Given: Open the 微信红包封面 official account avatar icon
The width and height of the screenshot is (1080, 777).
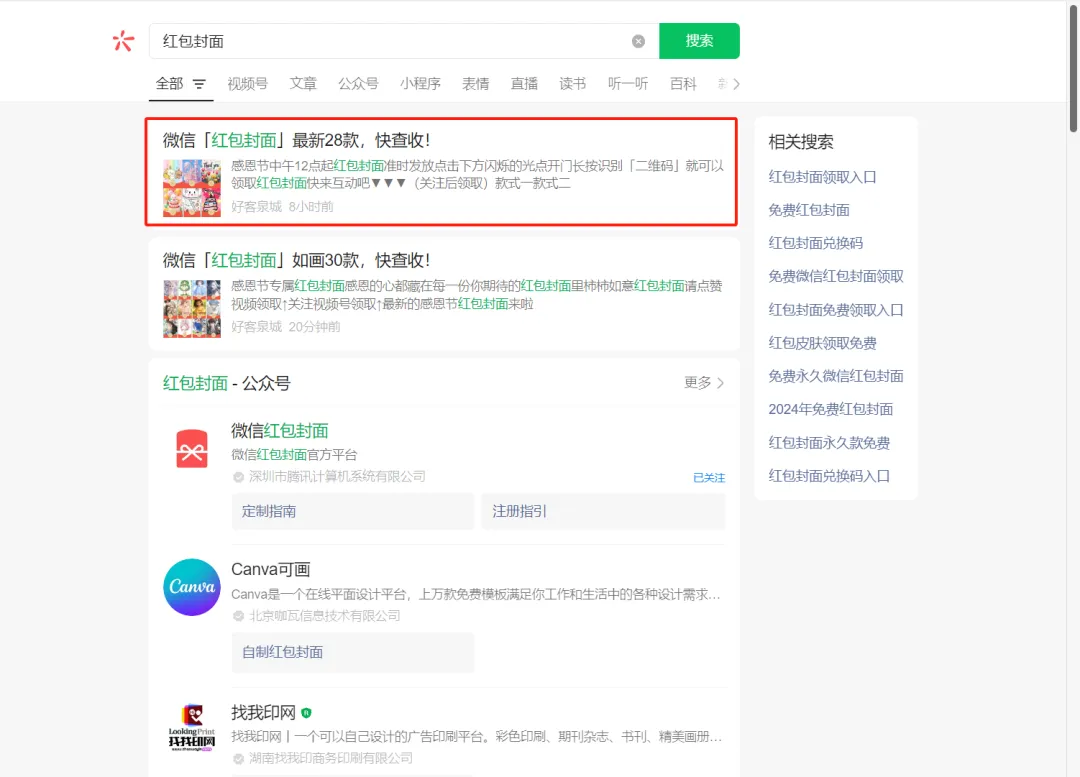Looking at the screenshot, I should tap(192, 448).
